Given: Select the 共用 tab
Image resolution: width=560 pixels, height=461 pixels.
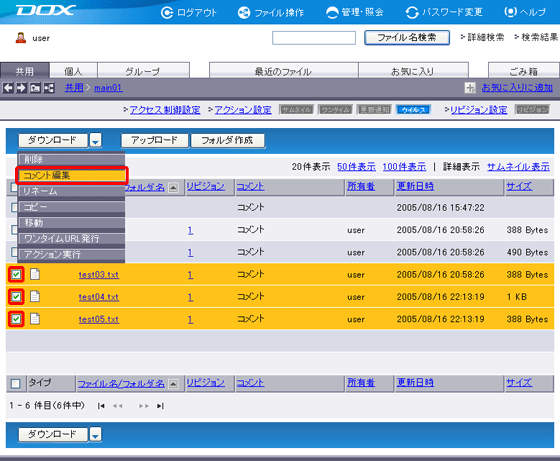Looking at the screenshot, I should (x=24, y=71).
